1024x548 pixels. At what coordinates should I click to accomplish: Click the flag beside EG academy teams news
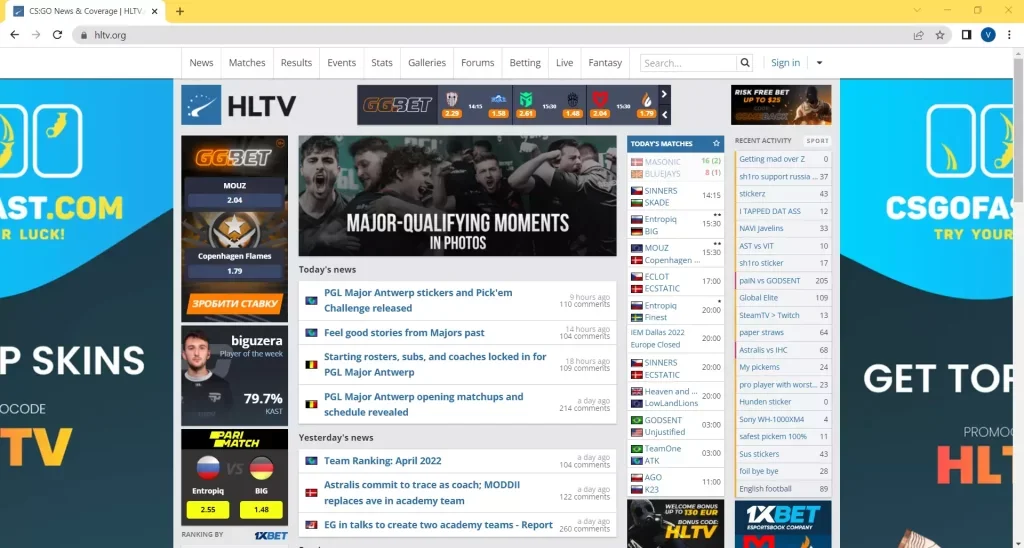[x=312, y=525]
